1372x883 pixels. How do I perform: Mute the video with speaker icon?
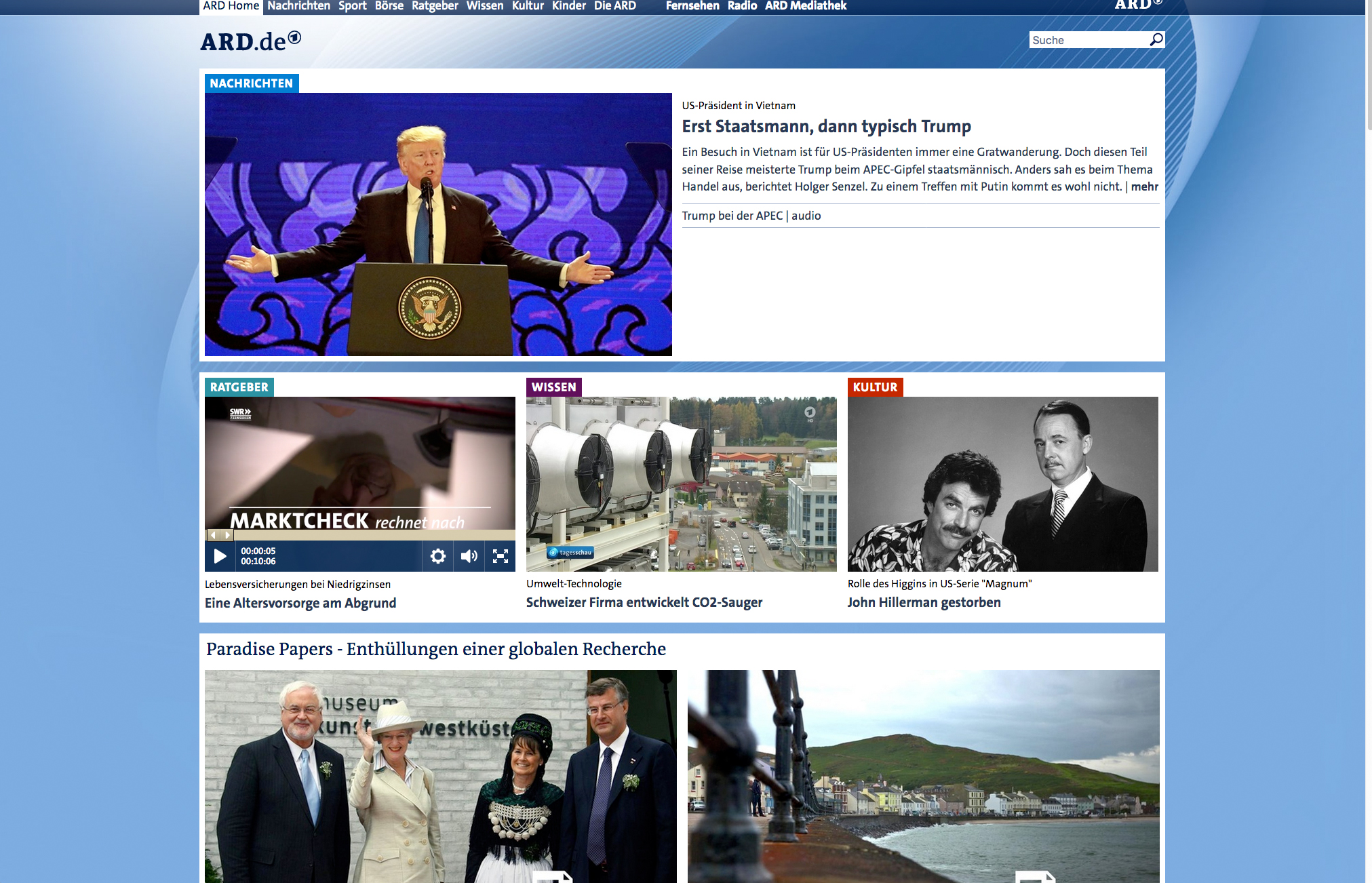point(469,556)
